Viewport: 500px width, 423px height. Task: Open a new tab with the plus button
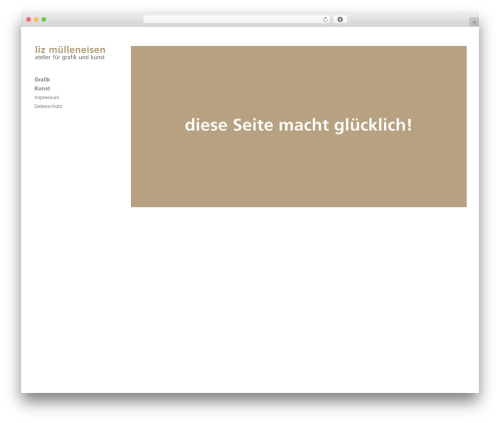pyautogui.click(x=474, y=22)
